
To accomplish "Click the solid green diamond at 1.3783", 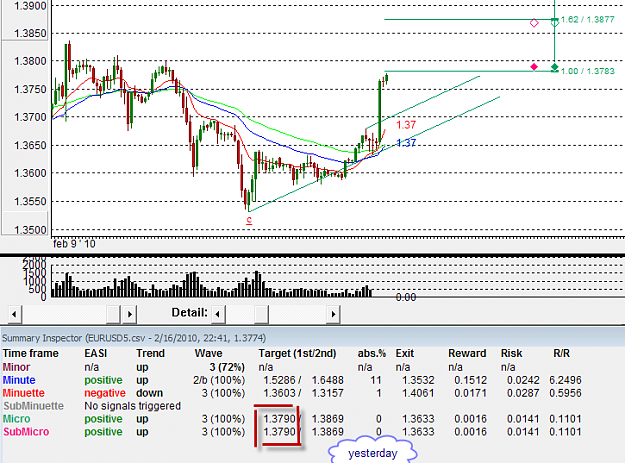I will pyautogui.click(x=554, y=67).
